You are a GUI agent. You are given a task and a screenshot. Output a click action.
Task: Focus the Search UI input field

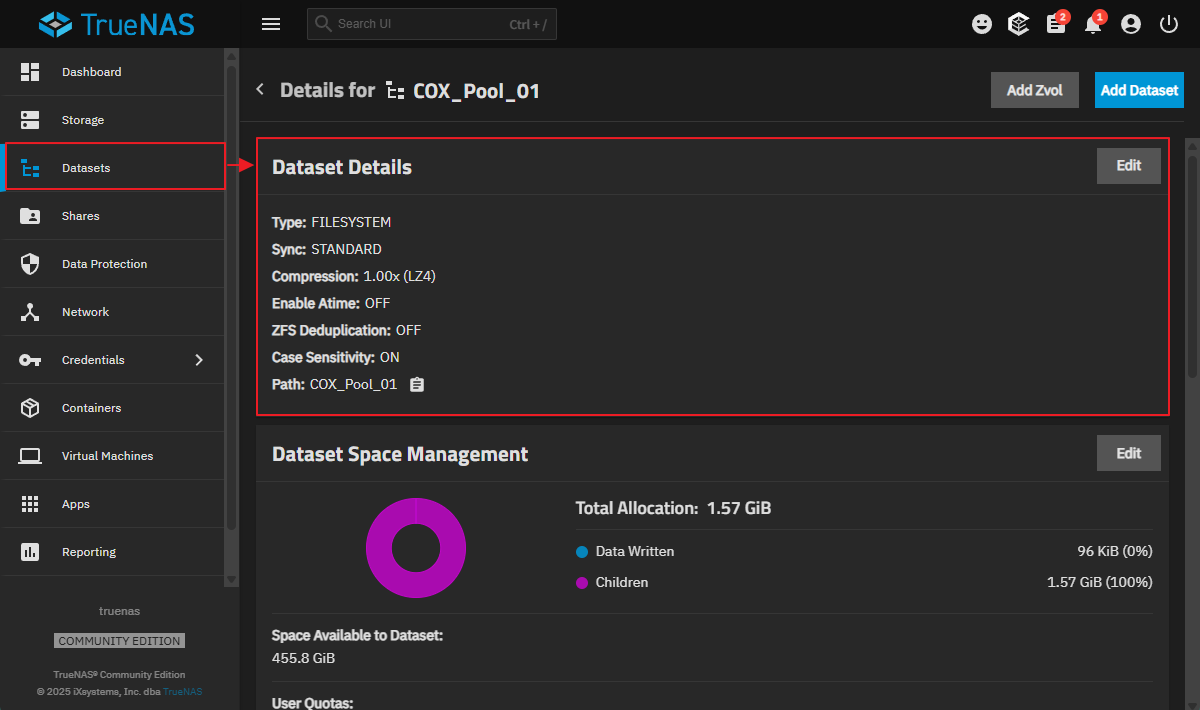coord(431,24)
